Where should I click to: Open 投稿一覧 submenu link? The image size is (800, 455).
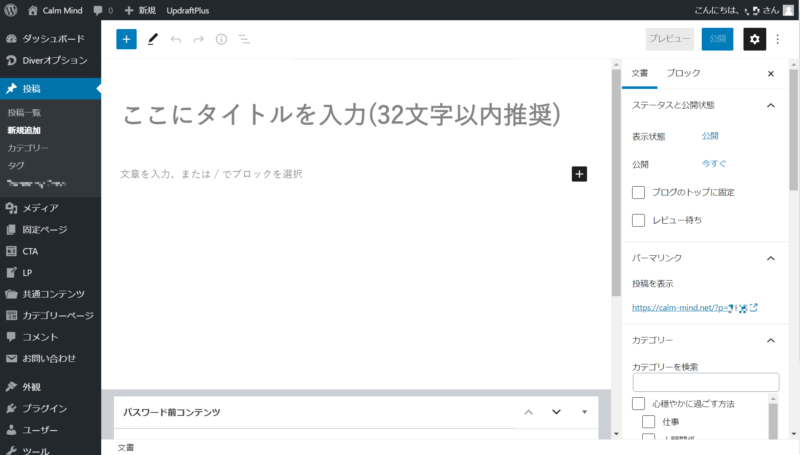24,113
